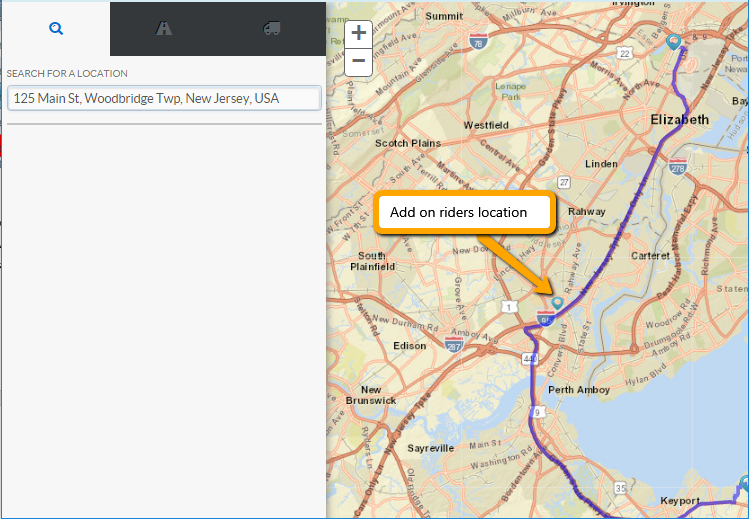Open the search location tab

point(56,29)
